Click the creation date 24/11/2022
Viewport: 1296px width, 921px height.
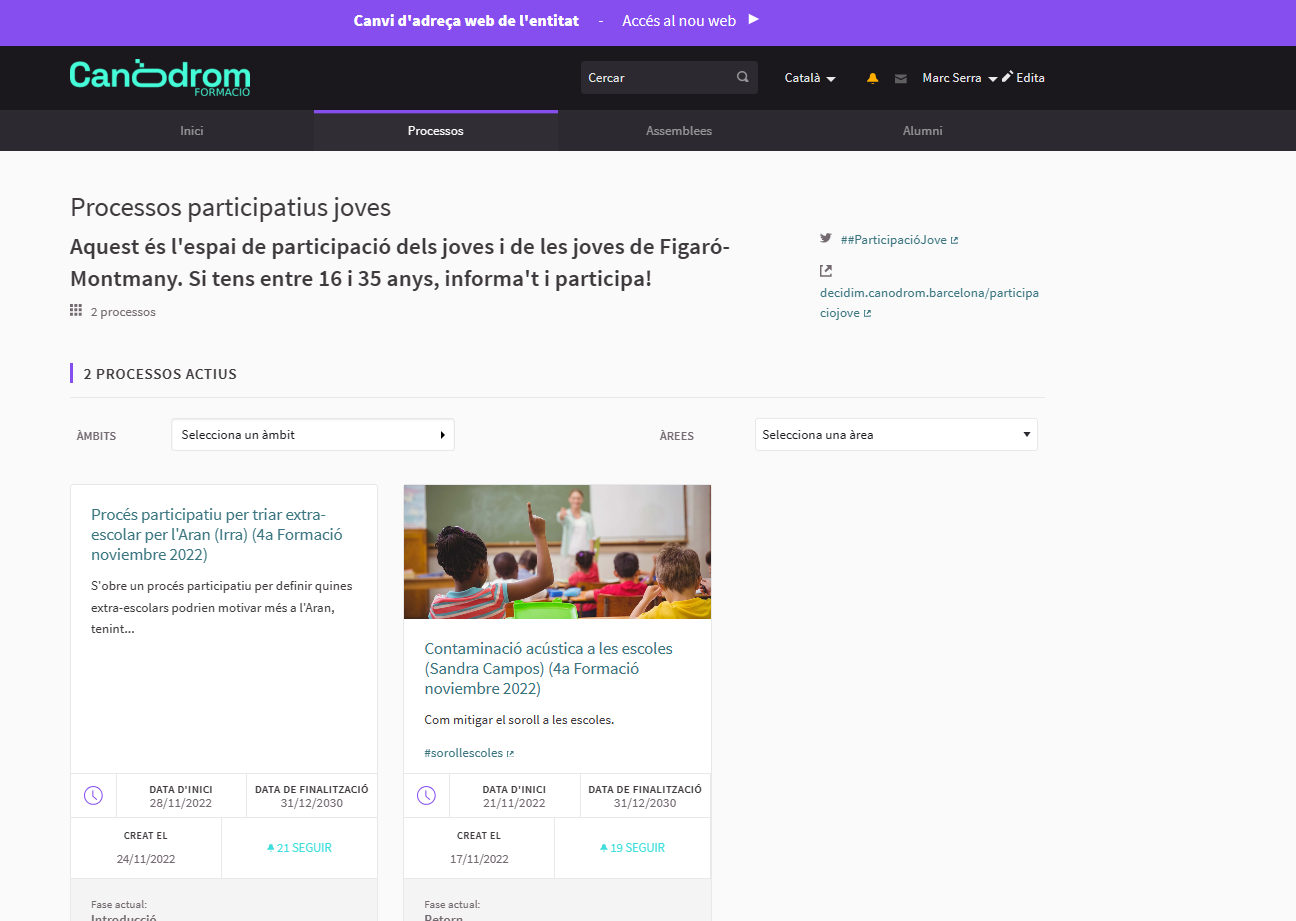point(146,858)
